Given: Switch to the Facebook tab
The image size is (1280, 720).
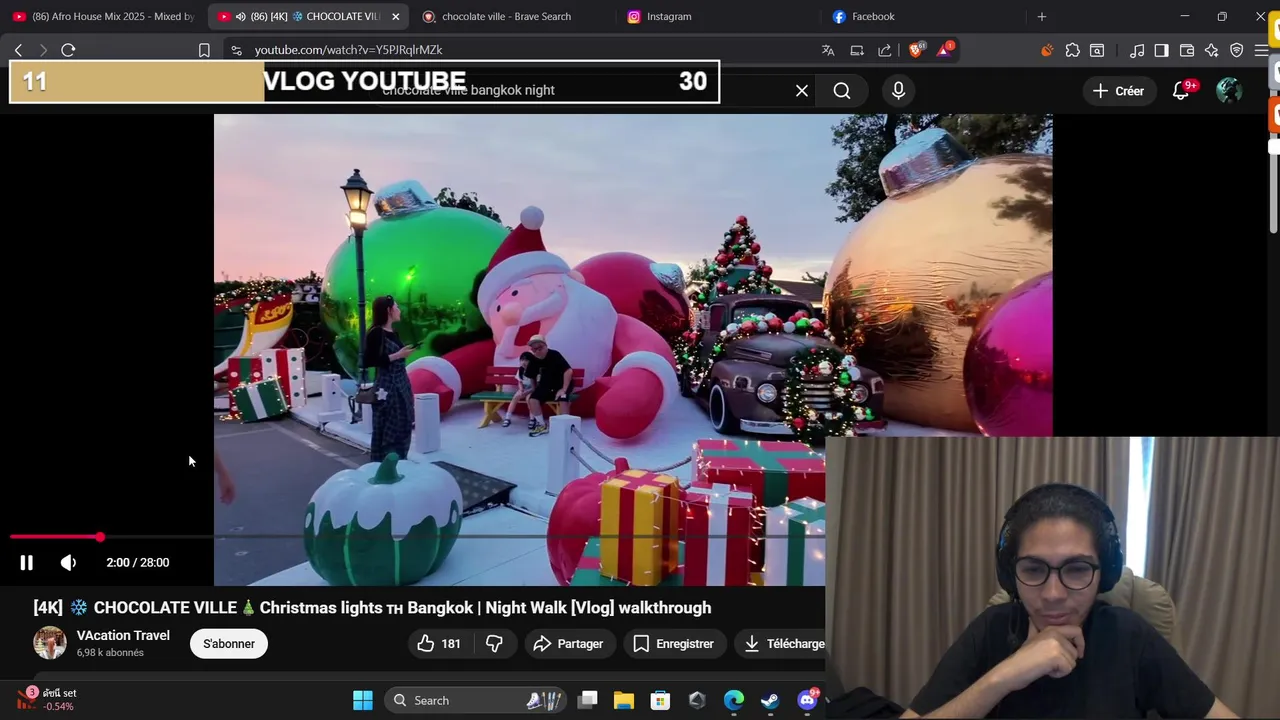Looking at the screenshot, I should pyautogui.click(x=920, y=16).
